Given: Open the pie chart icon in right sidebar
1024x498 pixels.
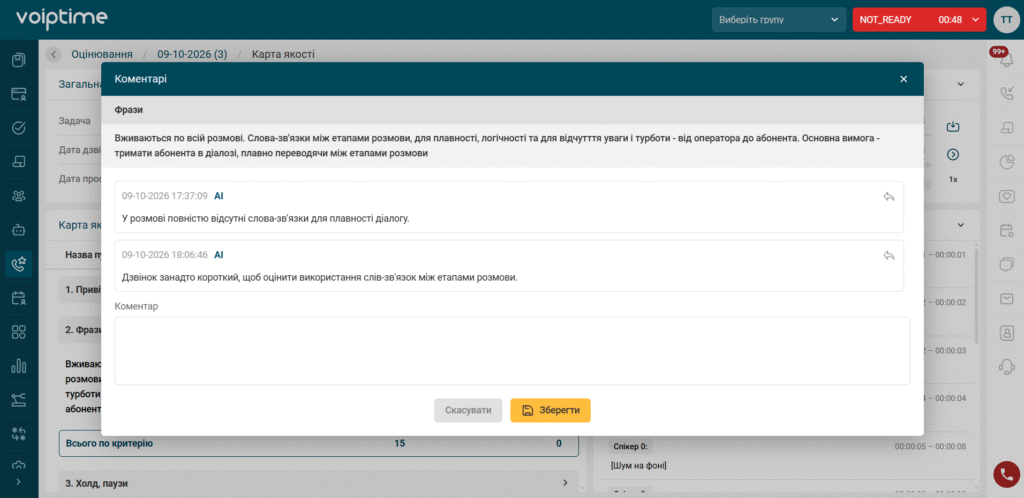Looking at the screenshot, I should (x=1006, y=162).
